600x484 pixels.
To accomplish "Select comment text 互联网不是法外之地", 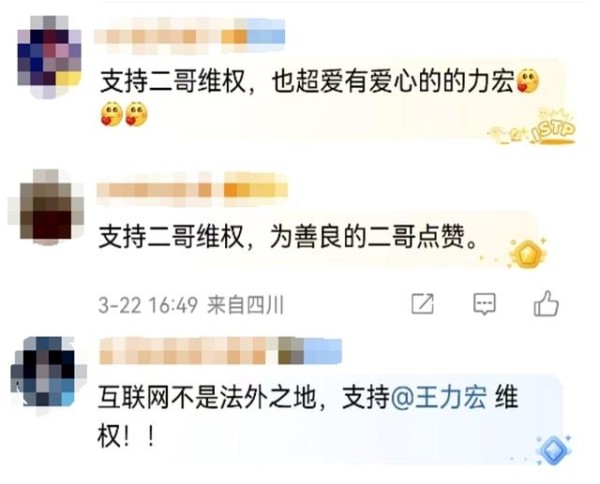I will 207,397.
